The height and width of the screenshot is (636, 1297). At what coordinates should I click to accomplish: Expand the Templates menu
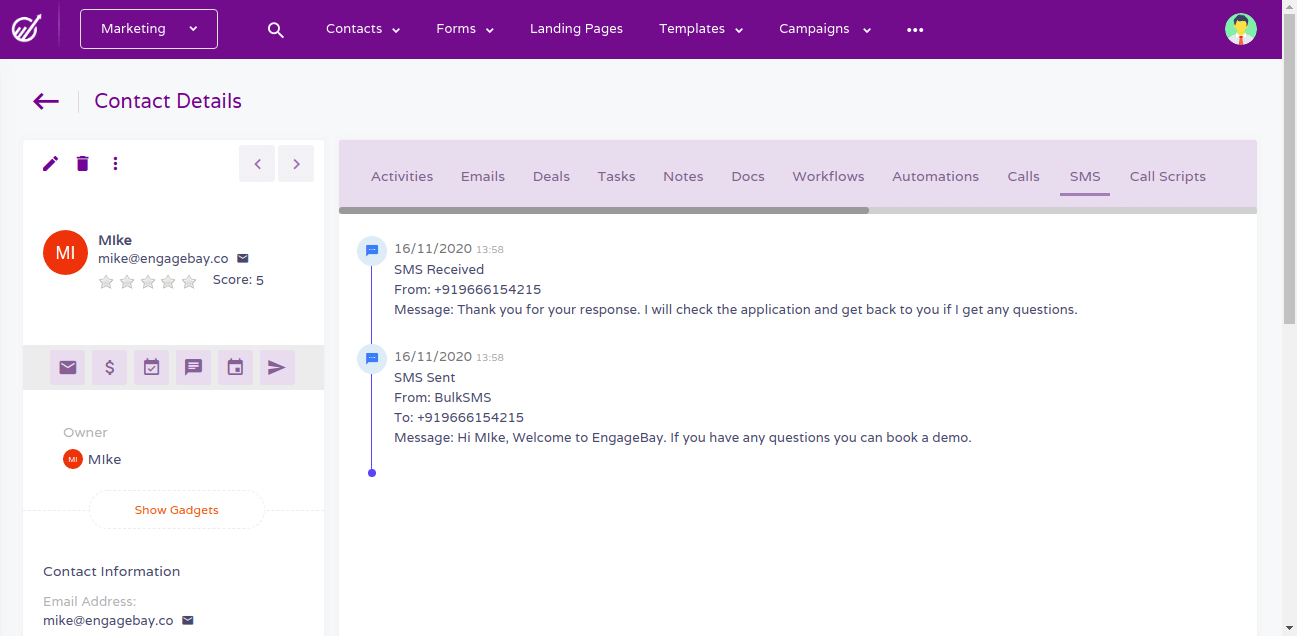(x=701, y=29)
